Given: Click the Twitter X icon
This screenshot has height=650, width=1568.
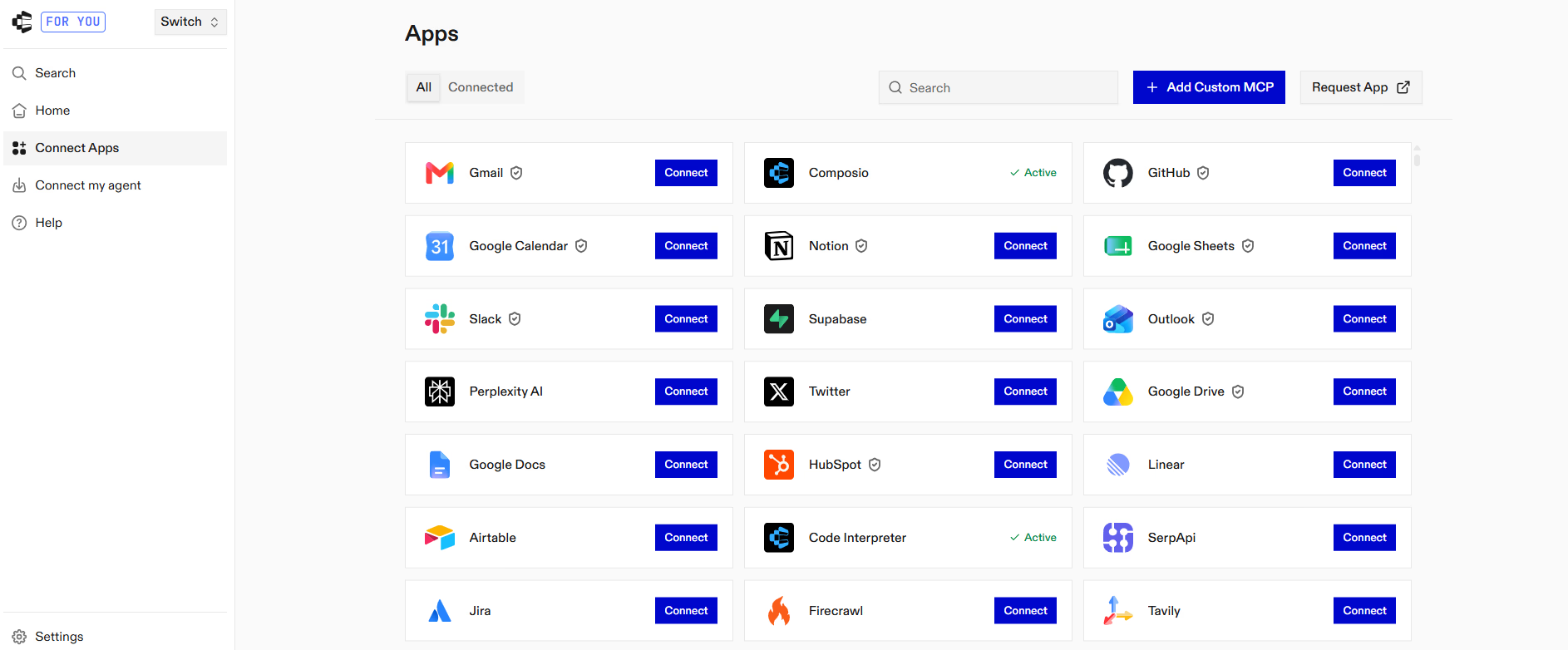Looking at the screenshot, I should click(x=779, y=391).
